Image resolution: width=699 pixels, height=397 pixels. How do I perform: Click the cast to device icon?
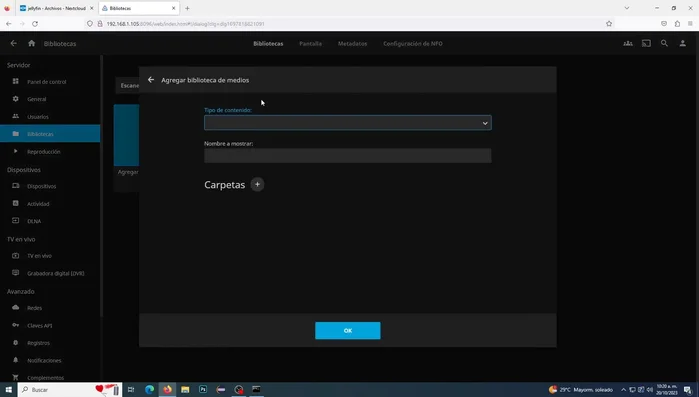pyautogui.click(x=646, y=43)
